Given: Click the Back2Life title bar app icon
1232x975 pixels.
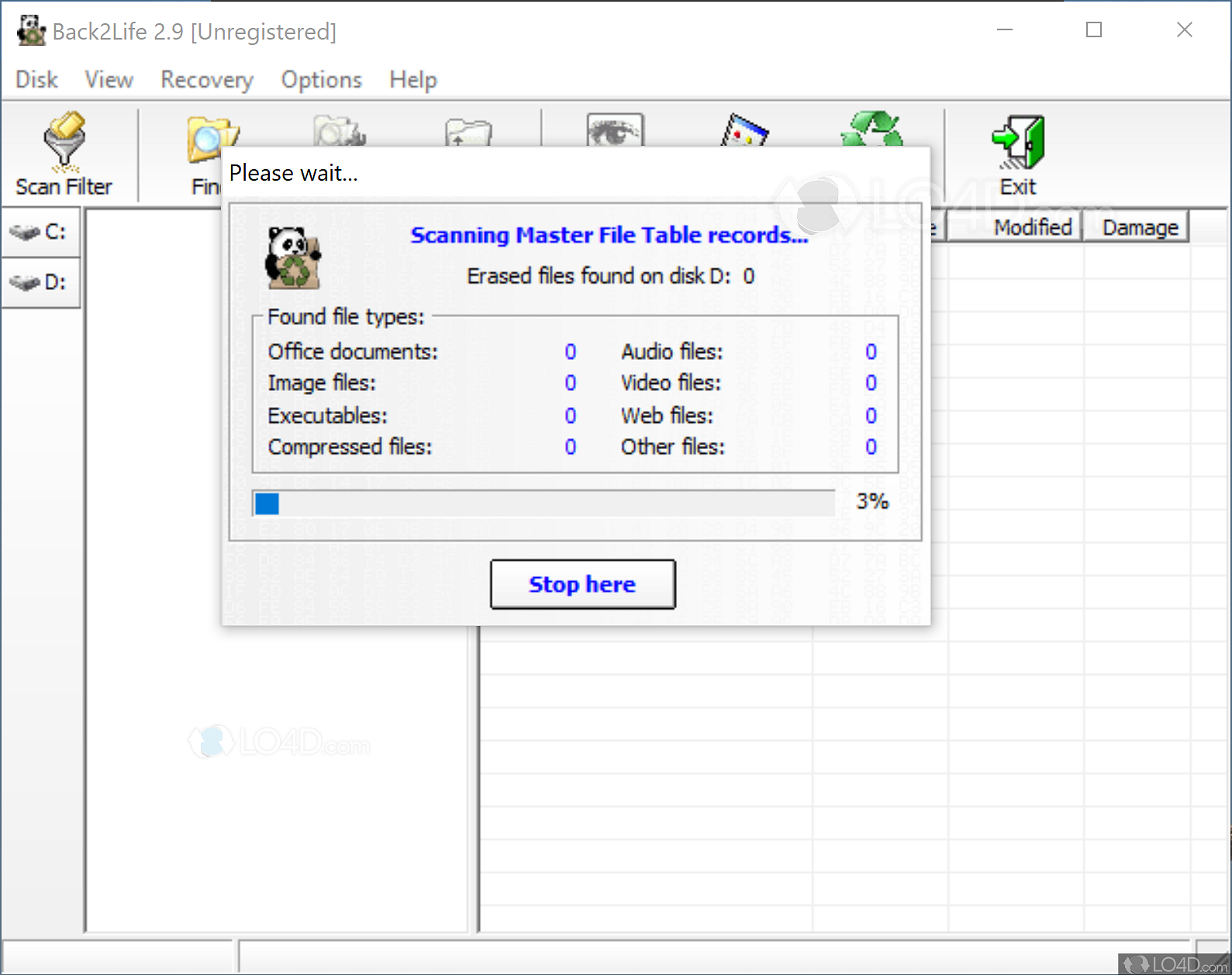Looking at the screenshot, I should 31,31.
